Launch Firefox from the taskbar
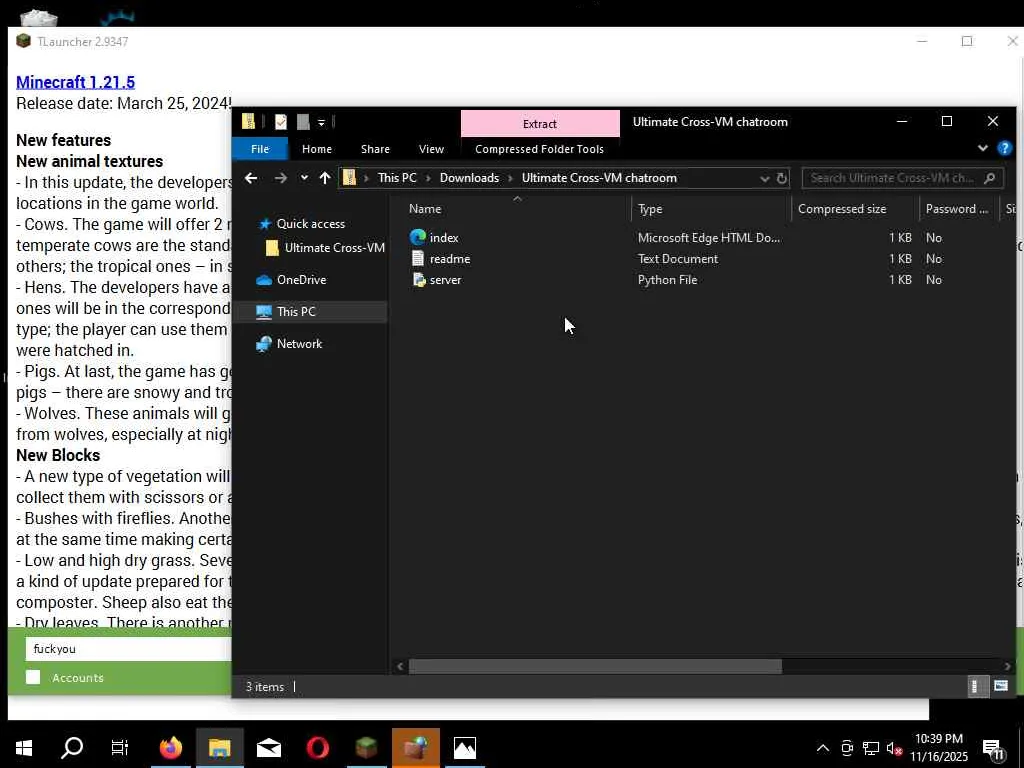The image size is (1024, 768). click(171, 748)
